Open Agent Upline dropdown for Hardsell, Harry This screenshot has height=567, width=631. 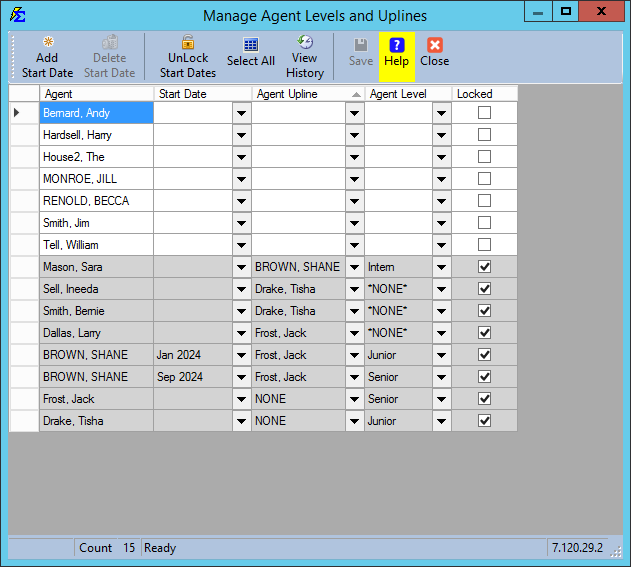pos(355,135)
